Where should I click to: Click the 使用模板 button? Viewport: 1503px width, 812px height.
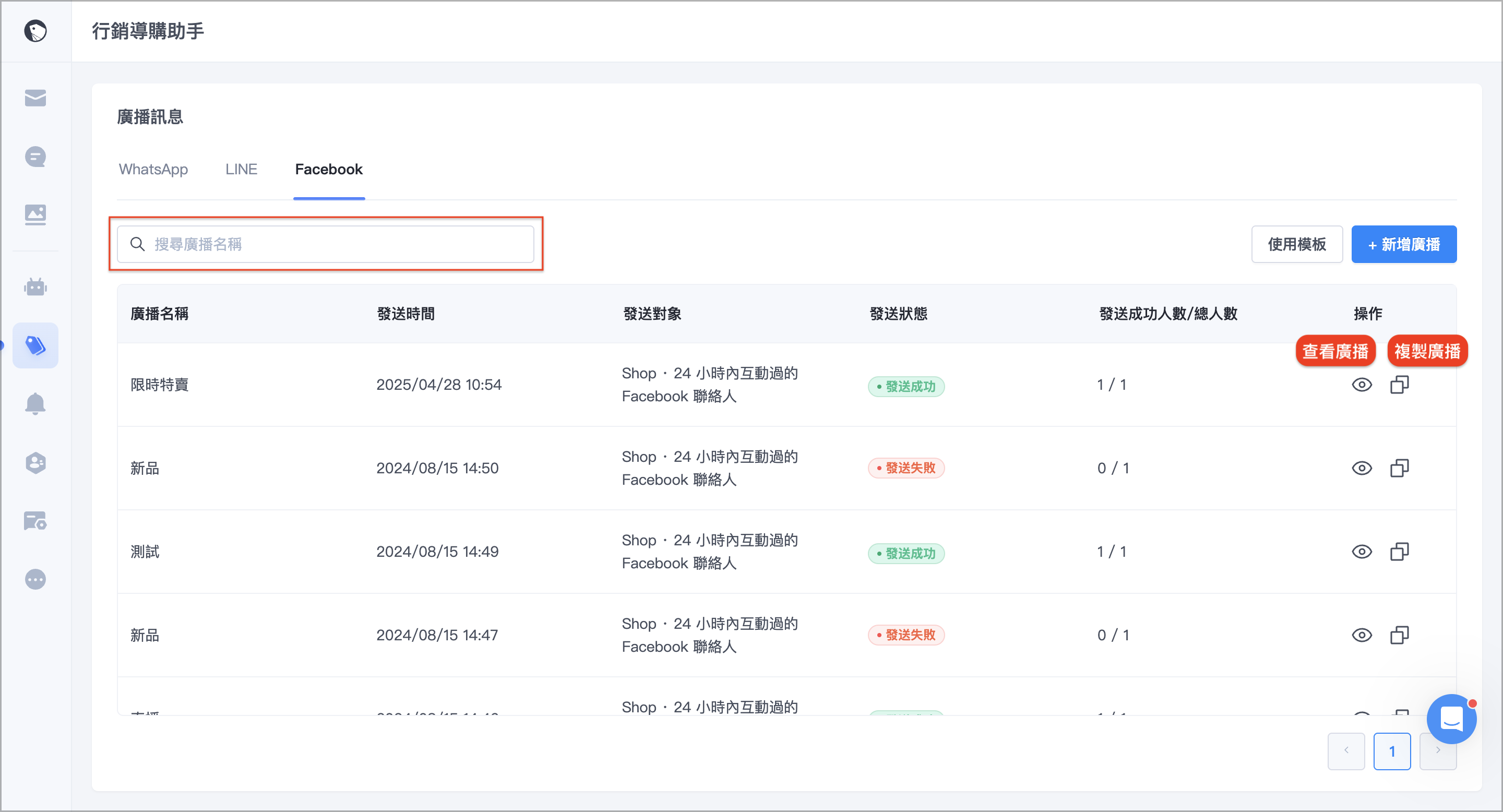1296,244
